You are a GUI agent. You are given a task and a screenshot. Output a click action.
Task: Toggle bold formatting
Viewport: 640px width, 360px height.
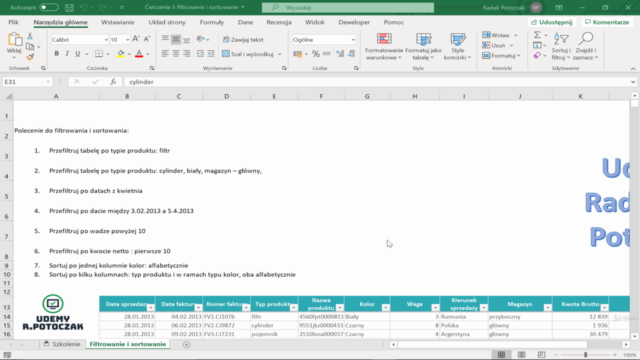pyautogui.click(x=56, y=53)
